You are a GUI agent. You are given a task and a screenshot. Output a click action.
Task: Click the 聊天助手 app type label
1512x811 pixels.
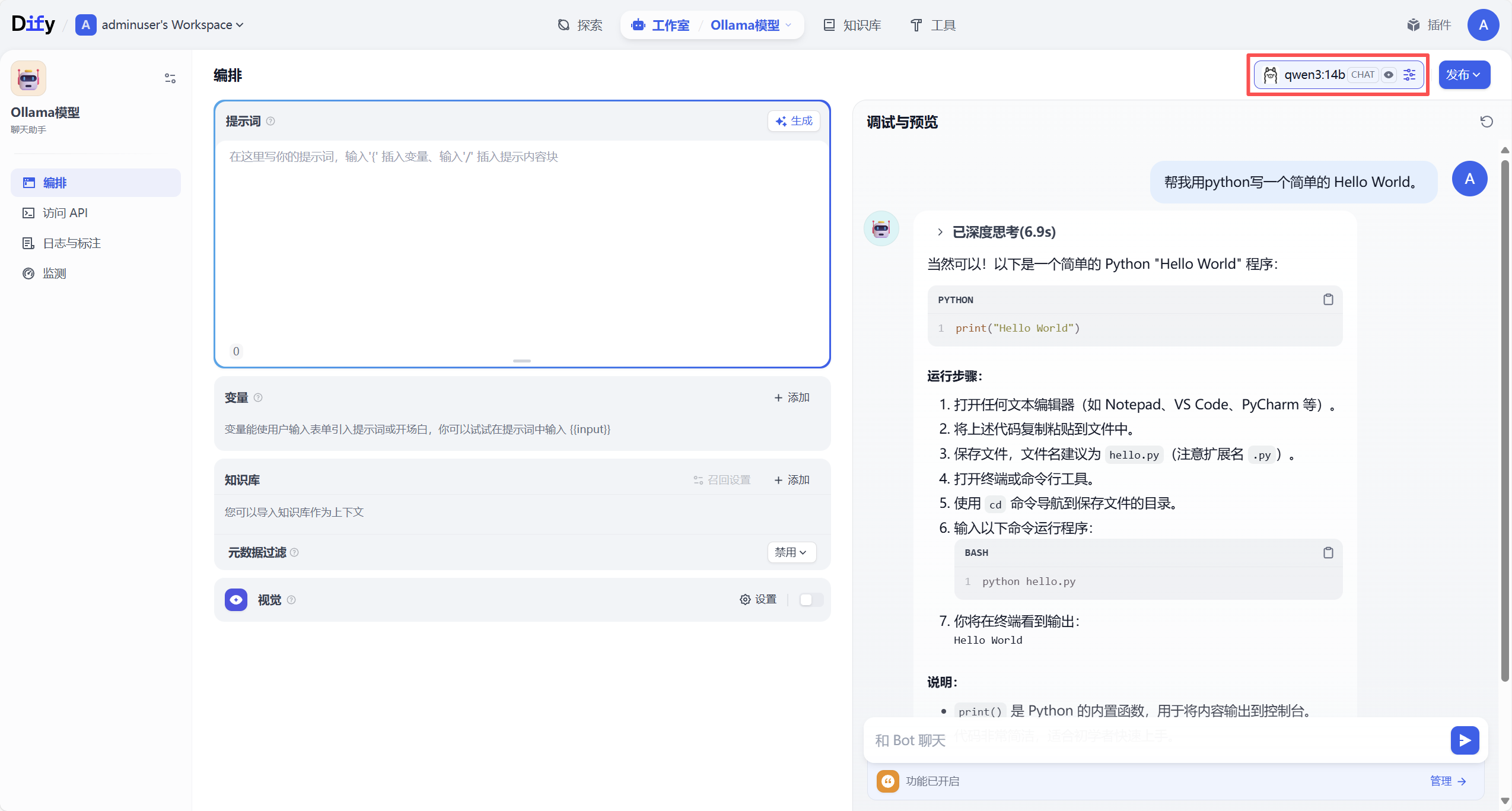pyautogui.click(x=28, y=130)
